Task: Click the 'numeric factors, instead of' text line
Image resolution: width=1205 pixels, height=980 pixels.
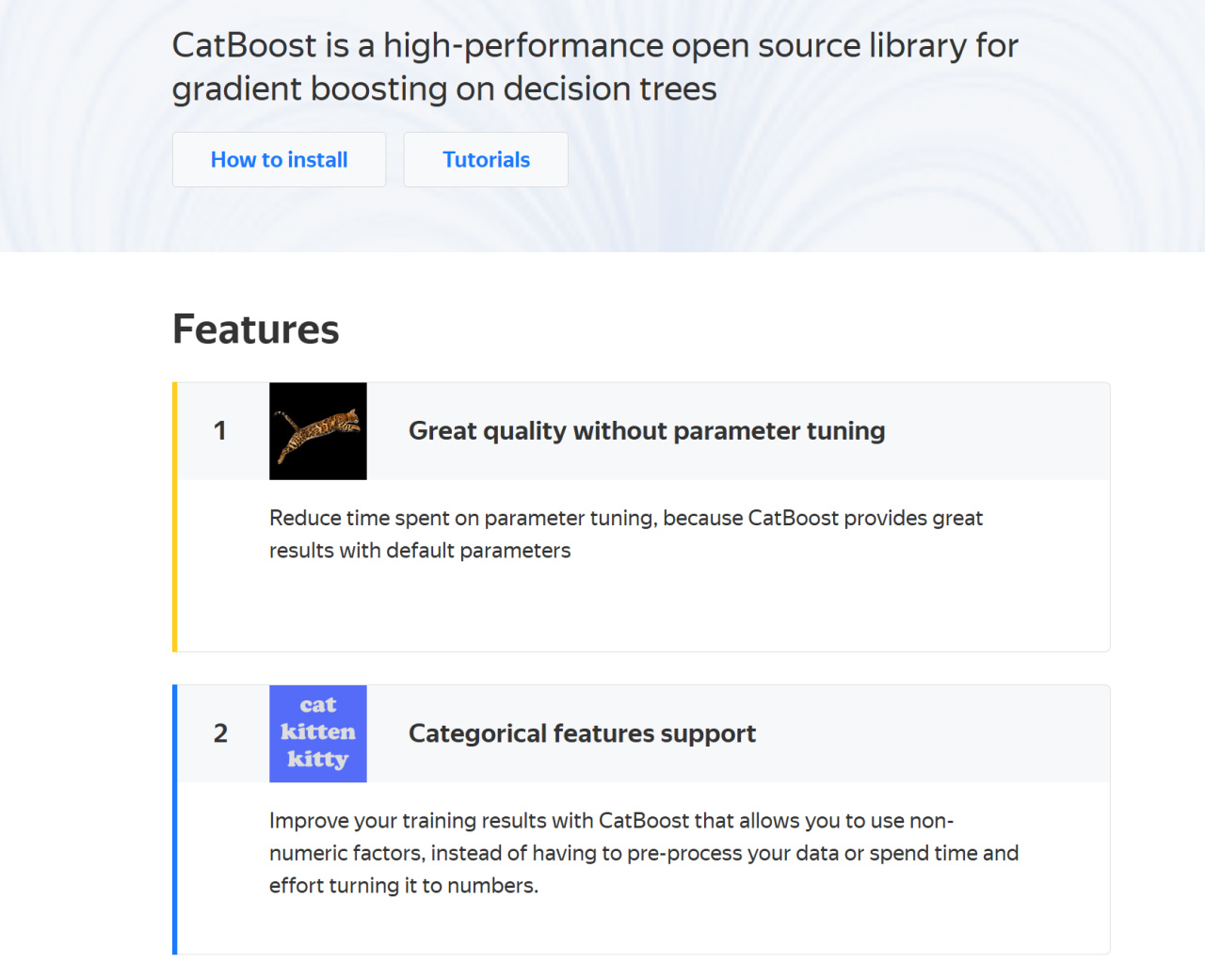Action: pos(644,853)
